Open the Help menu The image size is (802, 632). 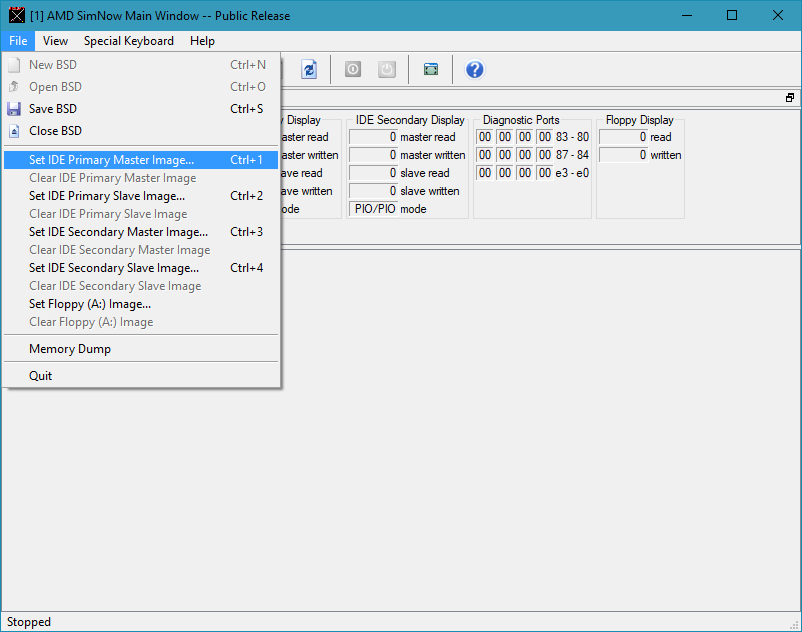(x=202, y=41)
